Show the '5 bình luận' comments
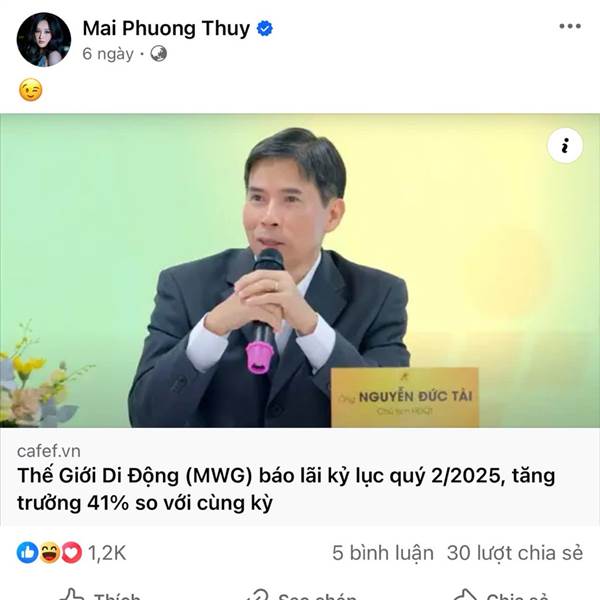The height and width of the screenshot is (600, 600). pyautogui.click(x=383, y=553)
